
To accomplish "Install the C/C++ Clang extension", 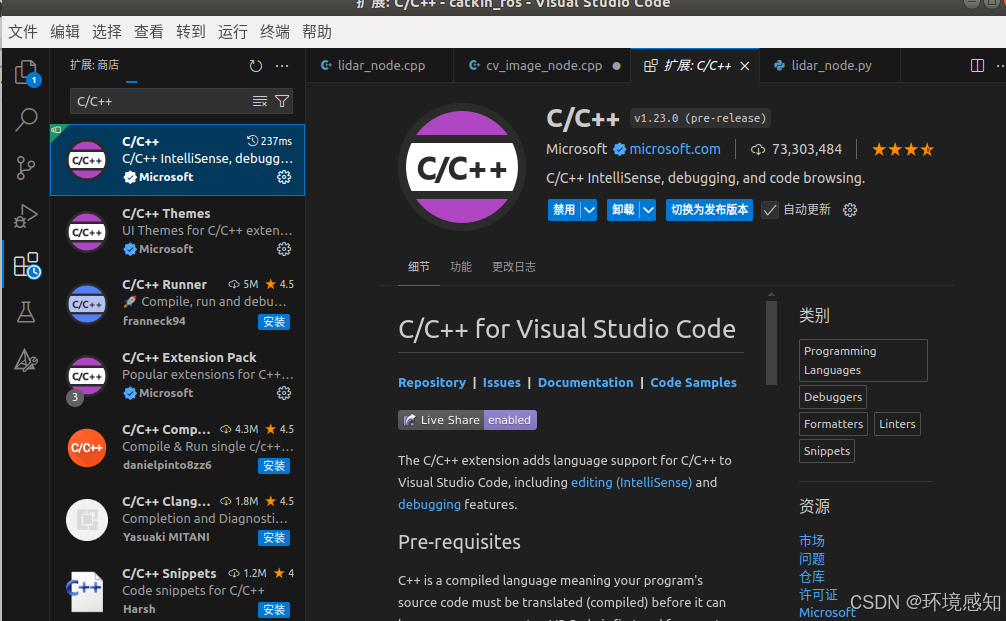I will pos(274,538).
